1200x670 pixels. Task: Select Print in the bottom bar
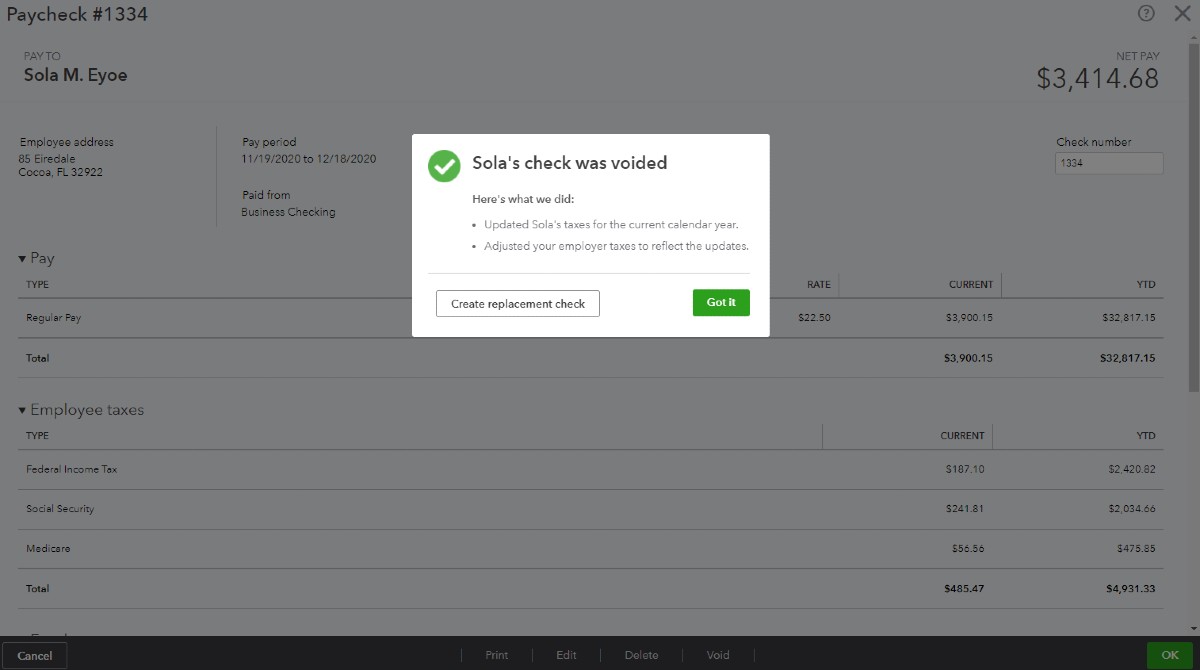pyautogui.click(x=497, y=656)
